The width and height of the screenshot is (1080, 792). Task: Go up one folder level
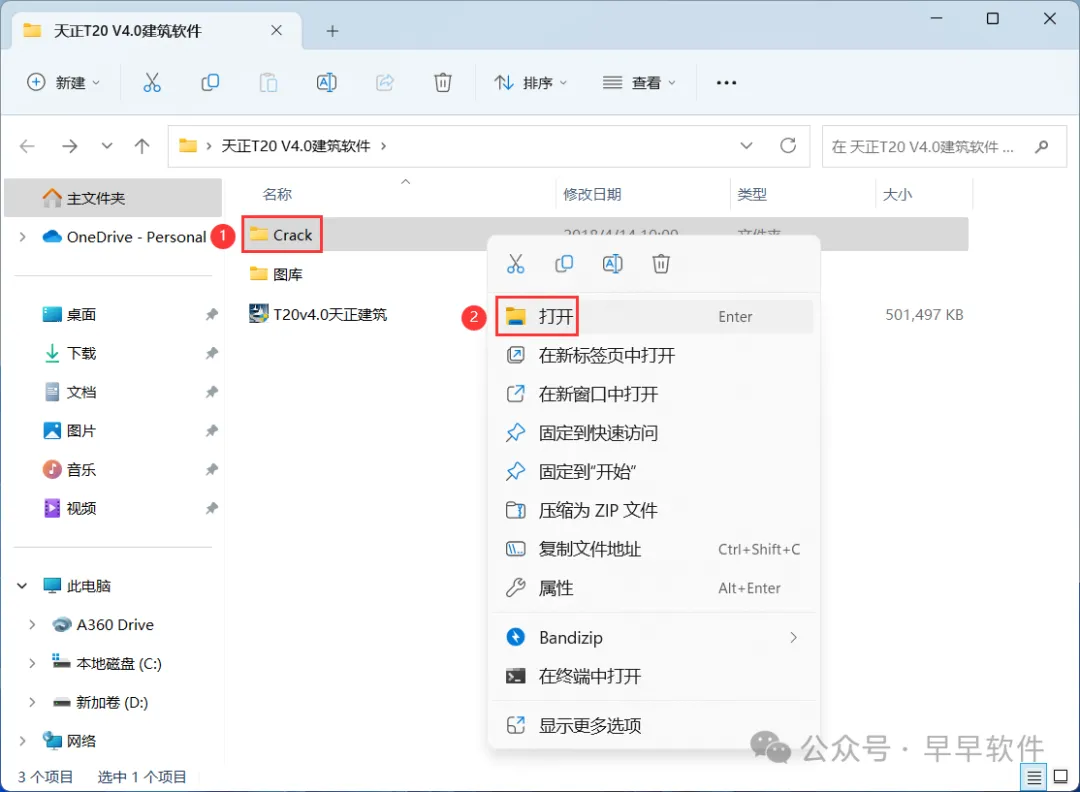[x=142, y=146]
